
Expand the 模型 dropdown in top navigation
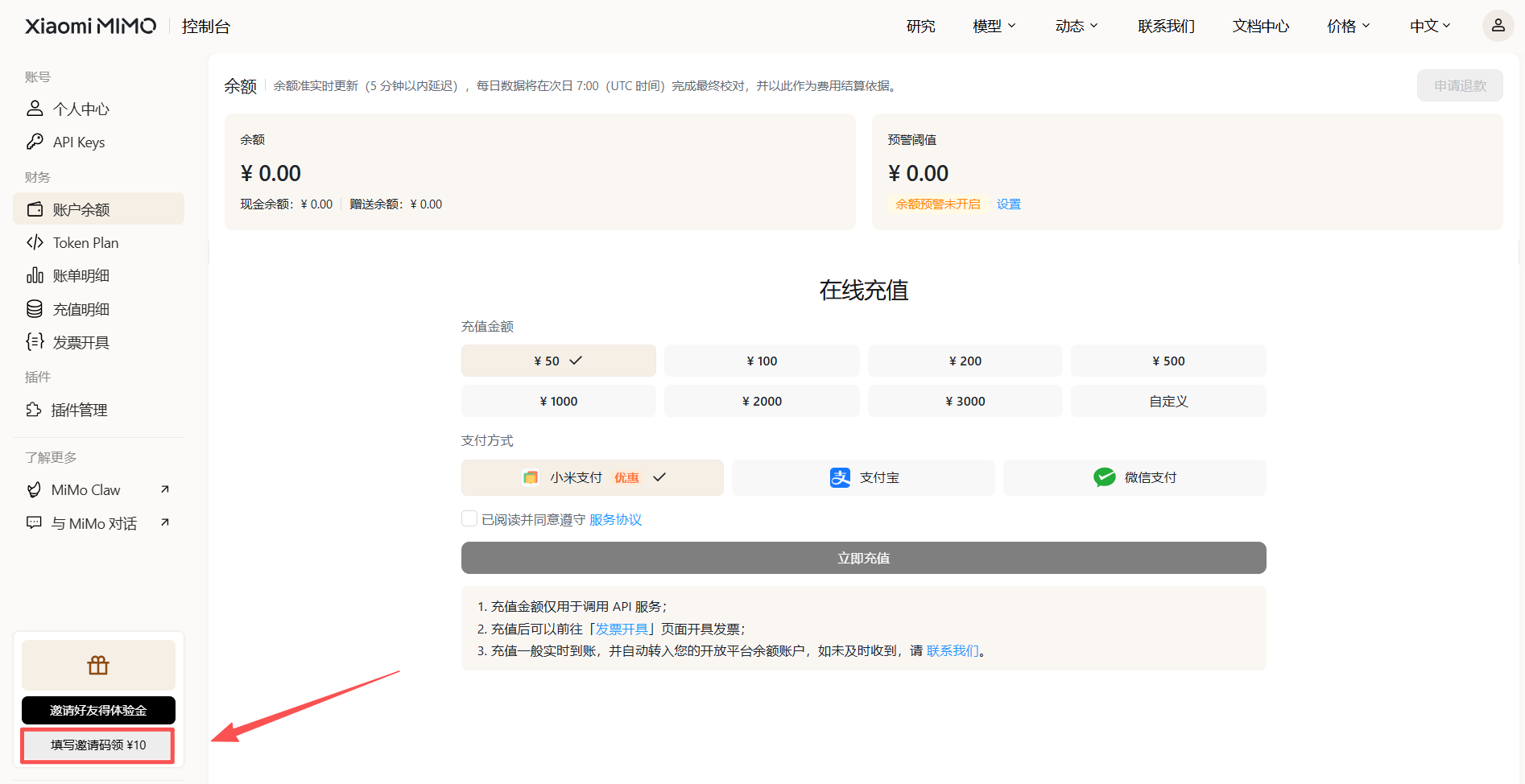994,27
